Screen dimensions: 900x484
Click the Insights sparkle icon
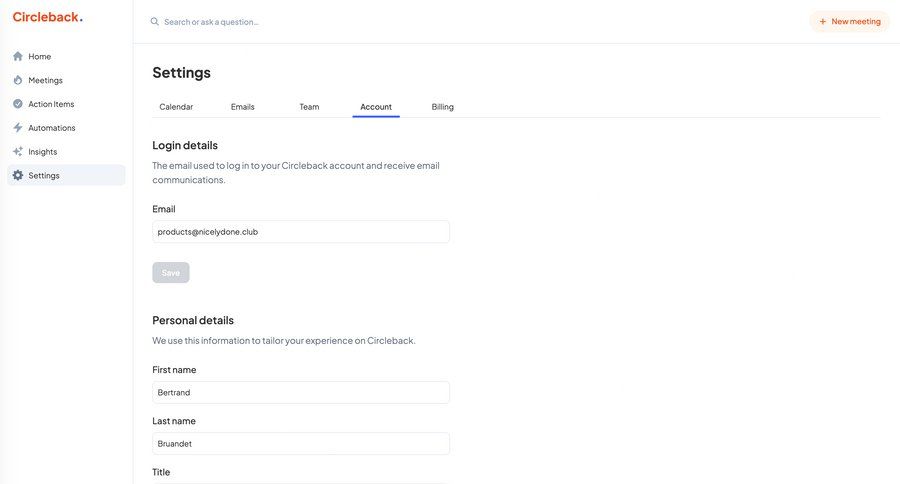pyautogui.click(x=18, y=152)
